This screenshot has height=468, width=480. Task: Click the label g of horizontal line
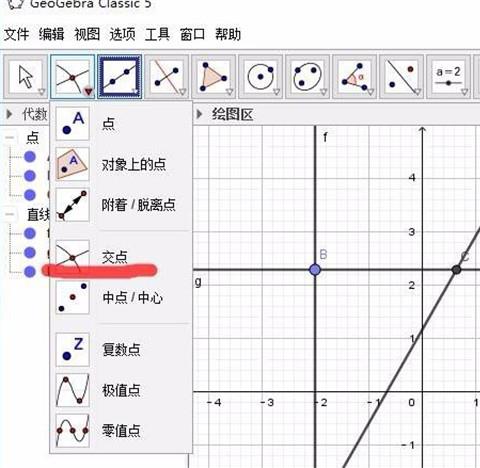198,282
